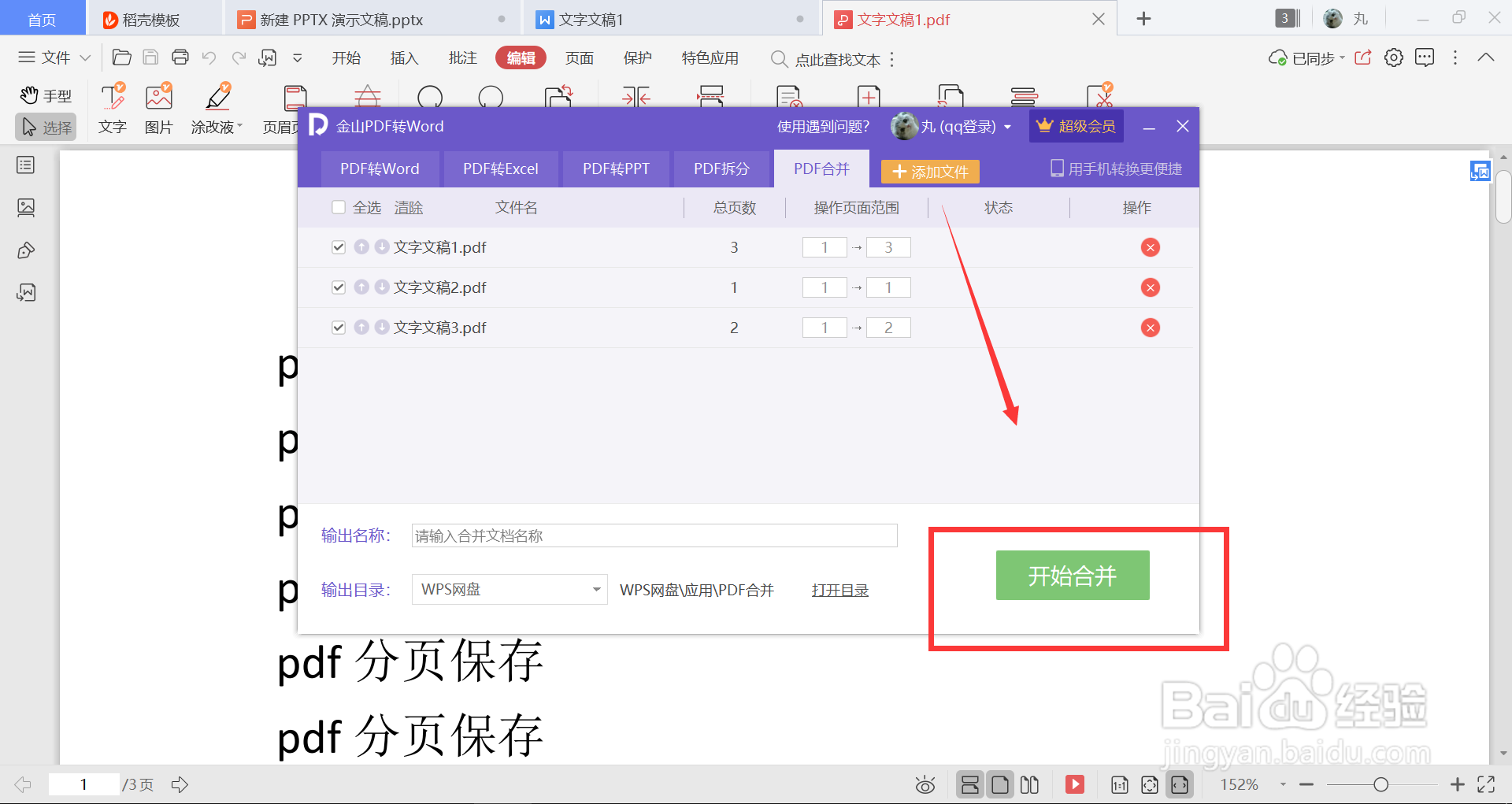
Task: Open the annotation pen sidebar panel
Action: click(x=26, y=250)
